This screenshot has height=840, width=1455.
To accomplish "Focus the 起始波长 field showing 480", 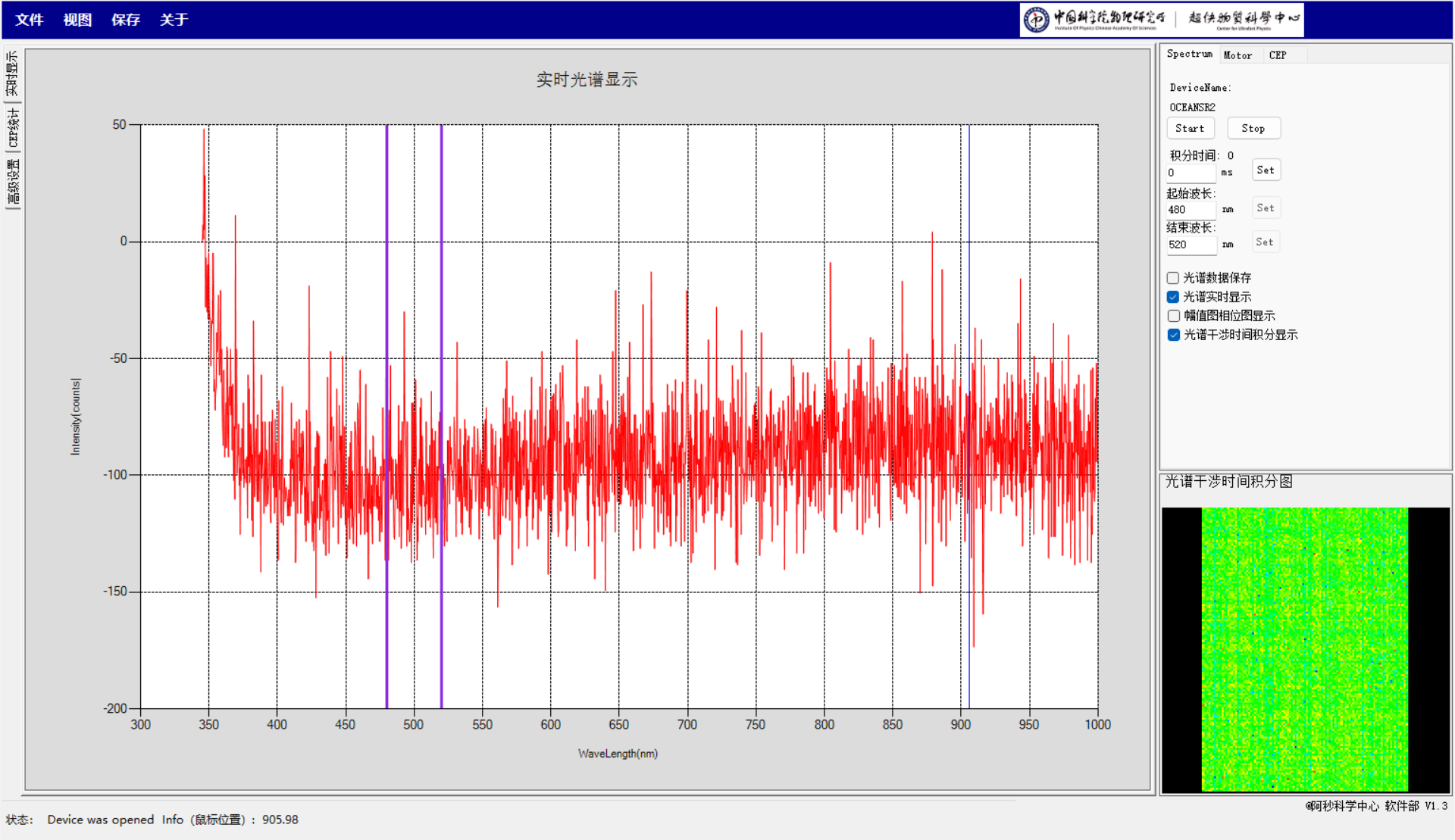I will pos(1191,210).
